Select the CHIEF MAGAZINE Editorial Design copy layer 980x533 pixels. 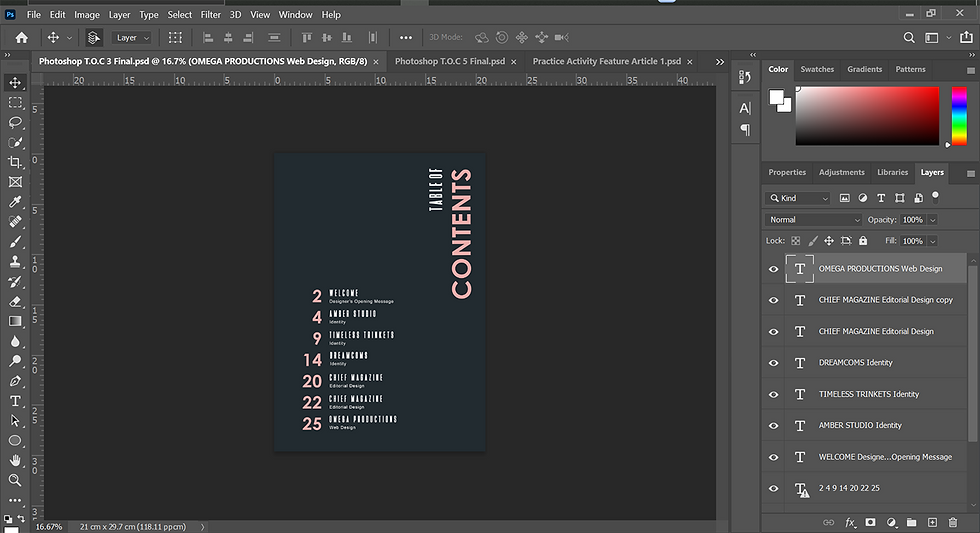click(x=885, y=300)
